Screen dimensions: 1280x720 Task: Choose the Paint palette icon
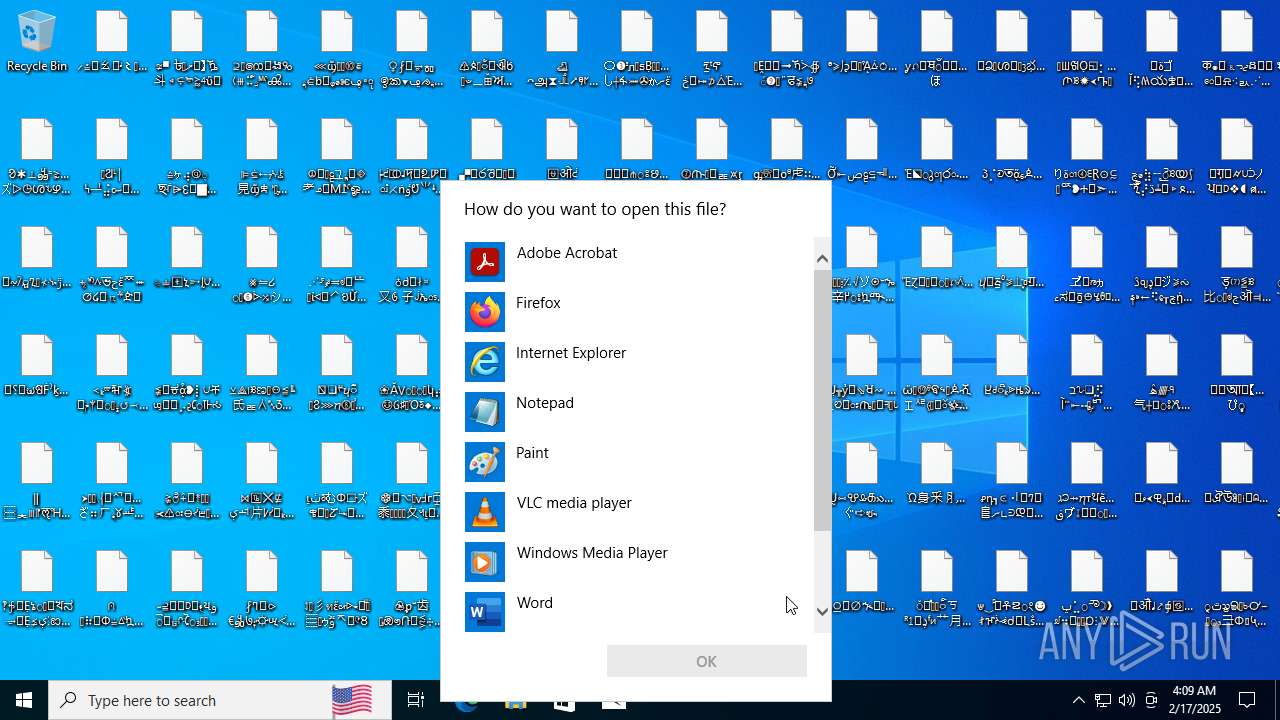click(x=485, y=462)
